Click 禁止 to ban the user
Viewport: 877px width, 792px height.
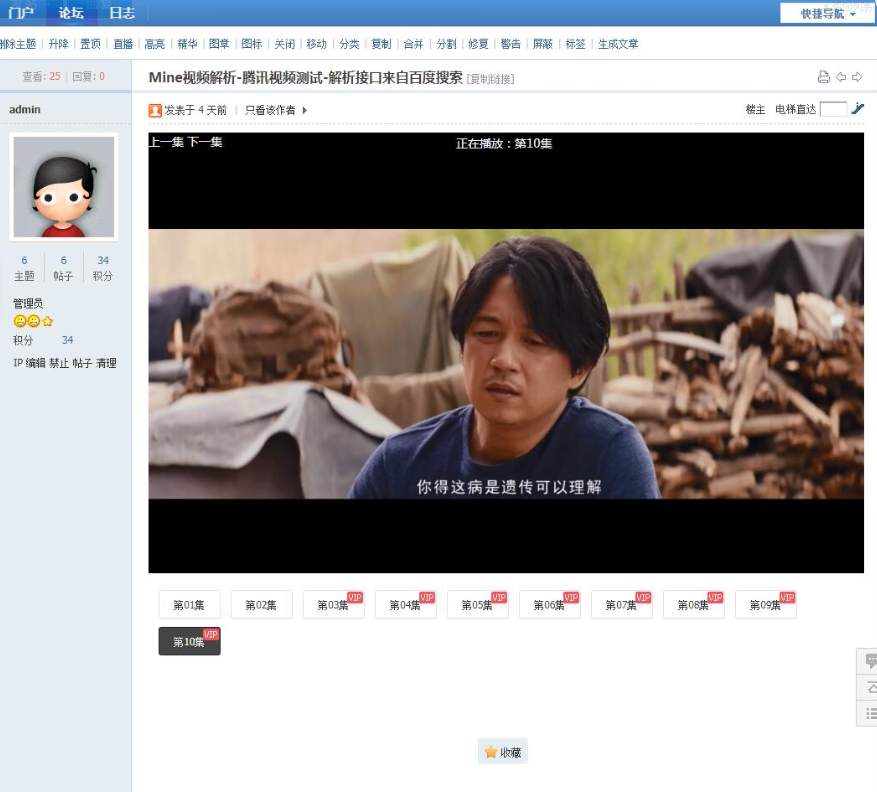59,363
